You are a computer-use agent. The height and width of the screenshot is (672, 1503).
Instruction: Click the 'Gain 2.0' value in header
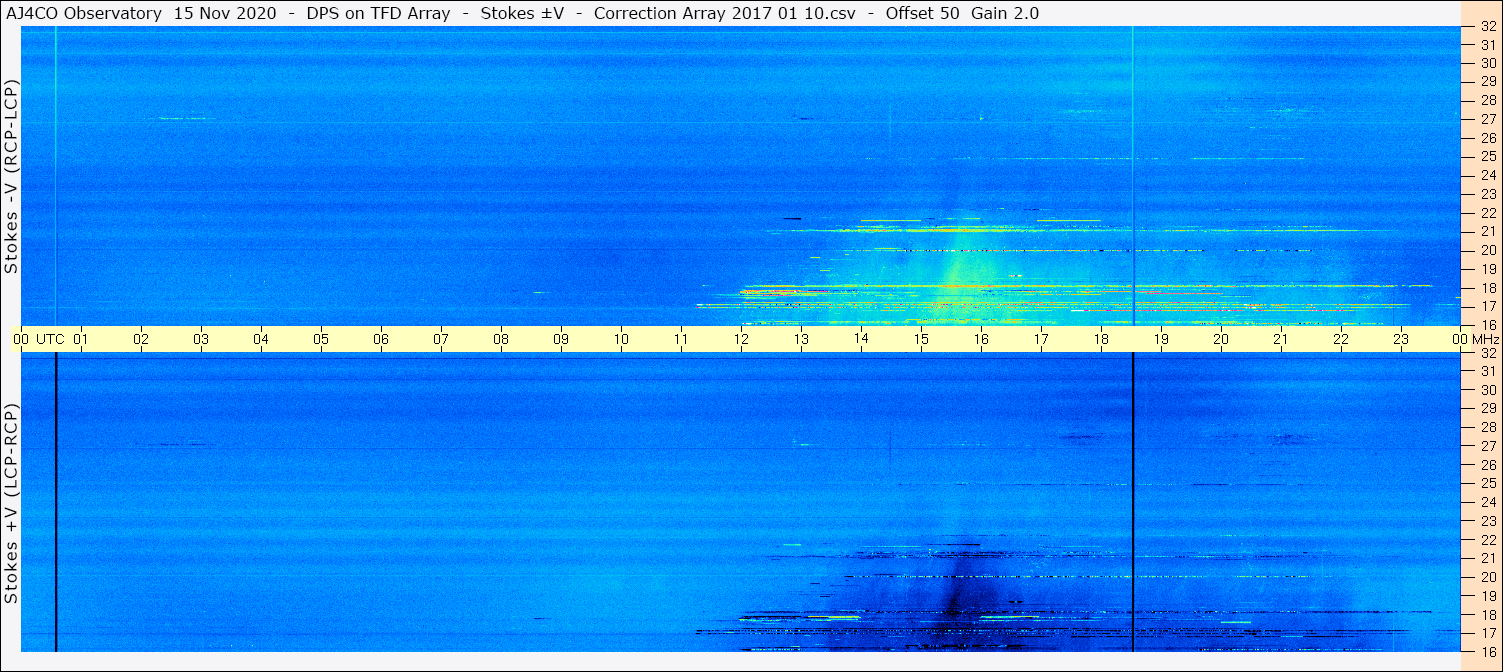point(1005,13)
